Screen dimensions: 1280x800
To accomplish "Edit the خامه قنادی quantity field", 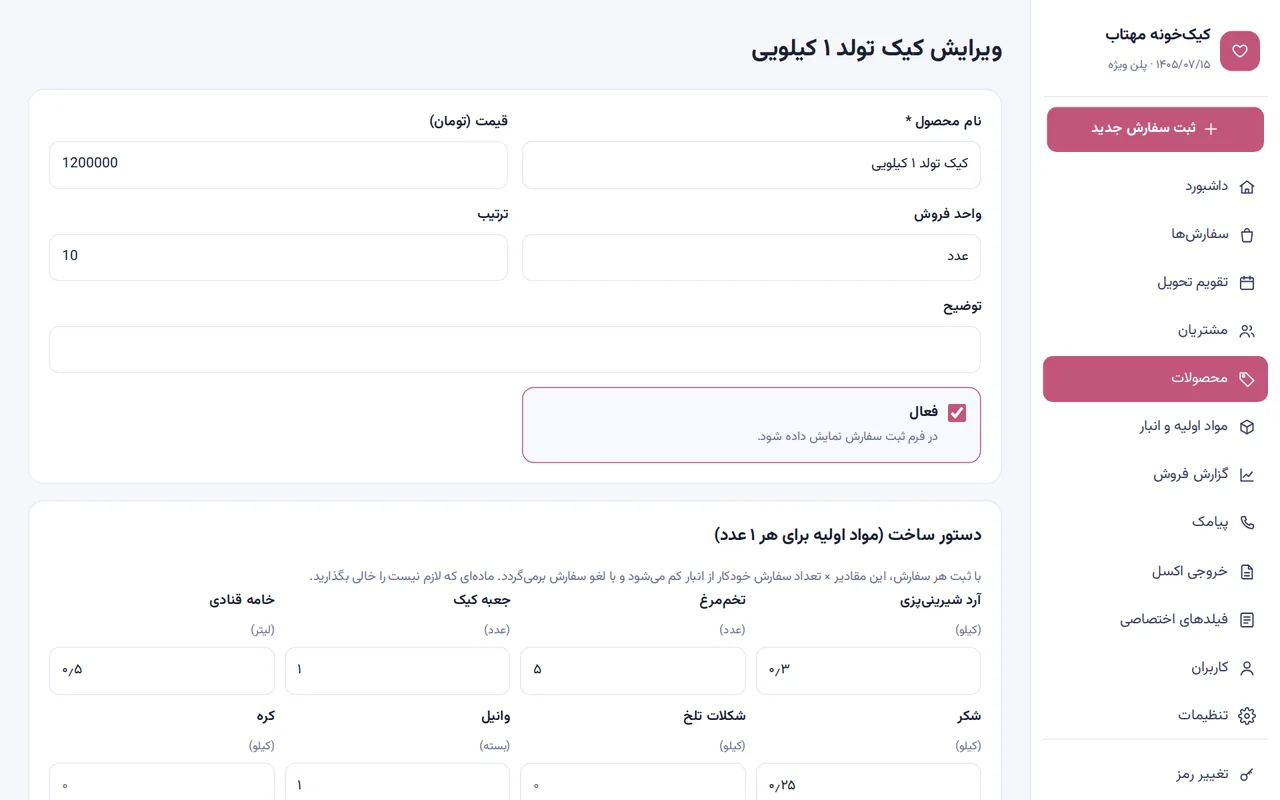I will (x=162, y=671).
